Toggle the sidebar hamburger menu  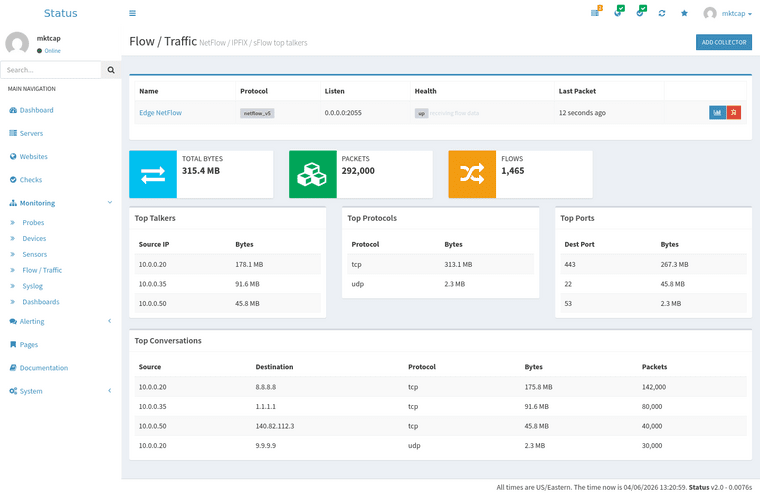click(132, 13)
